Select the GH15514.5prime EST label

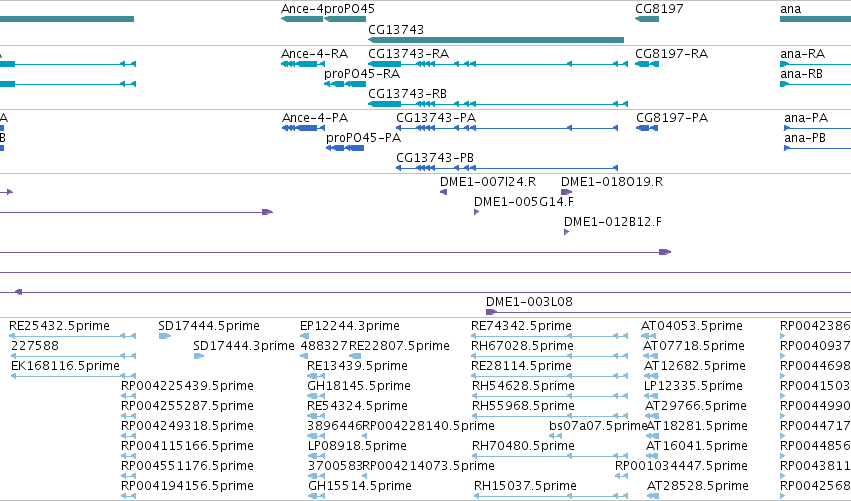tap(360, 486)
